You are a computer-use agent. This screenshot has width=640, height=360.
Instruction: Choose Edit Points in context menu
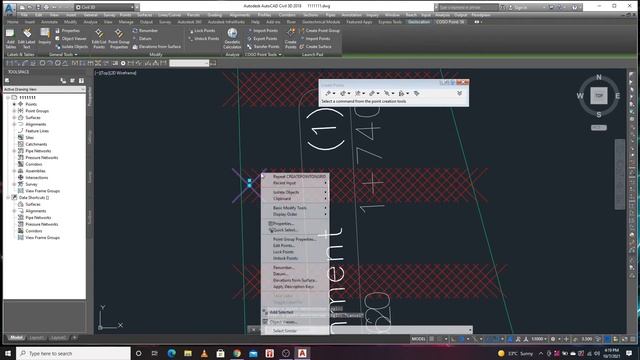tap(295, 245)
